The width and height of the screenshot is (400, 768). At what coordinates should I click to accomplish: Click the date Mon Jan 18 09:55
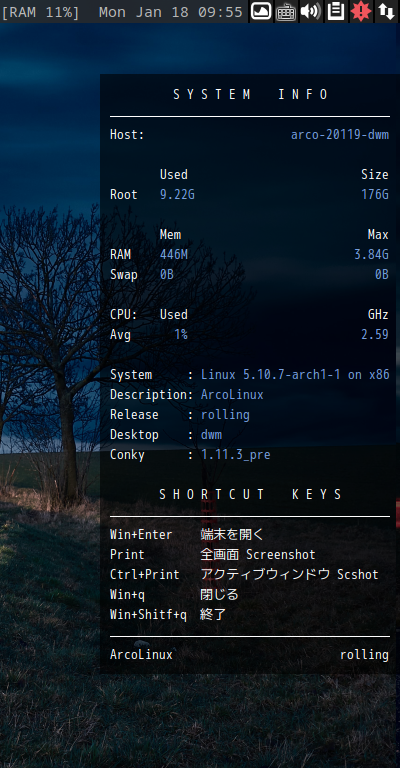[x=171, y=12]
